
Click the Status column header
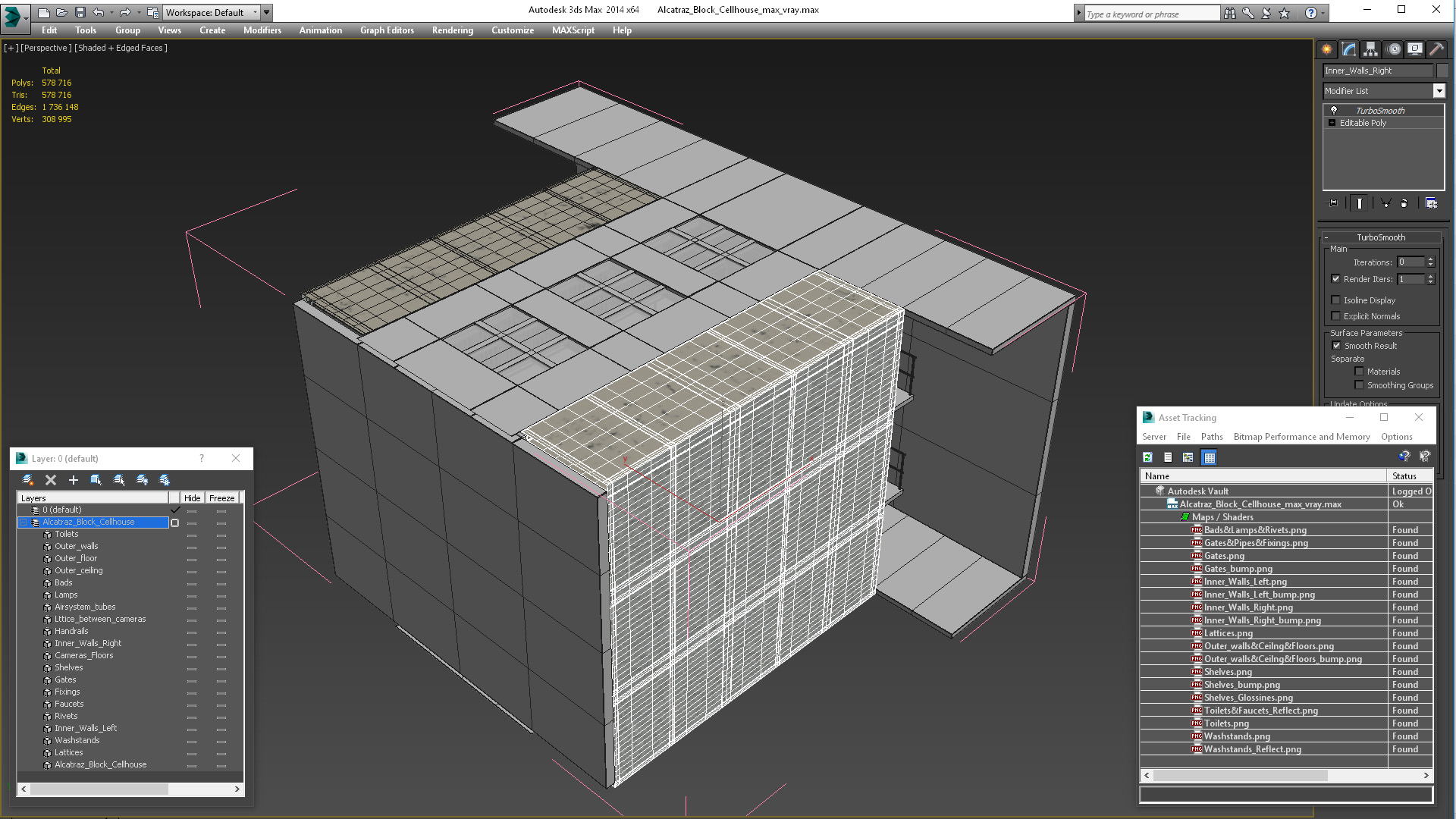pos(1410,476)
